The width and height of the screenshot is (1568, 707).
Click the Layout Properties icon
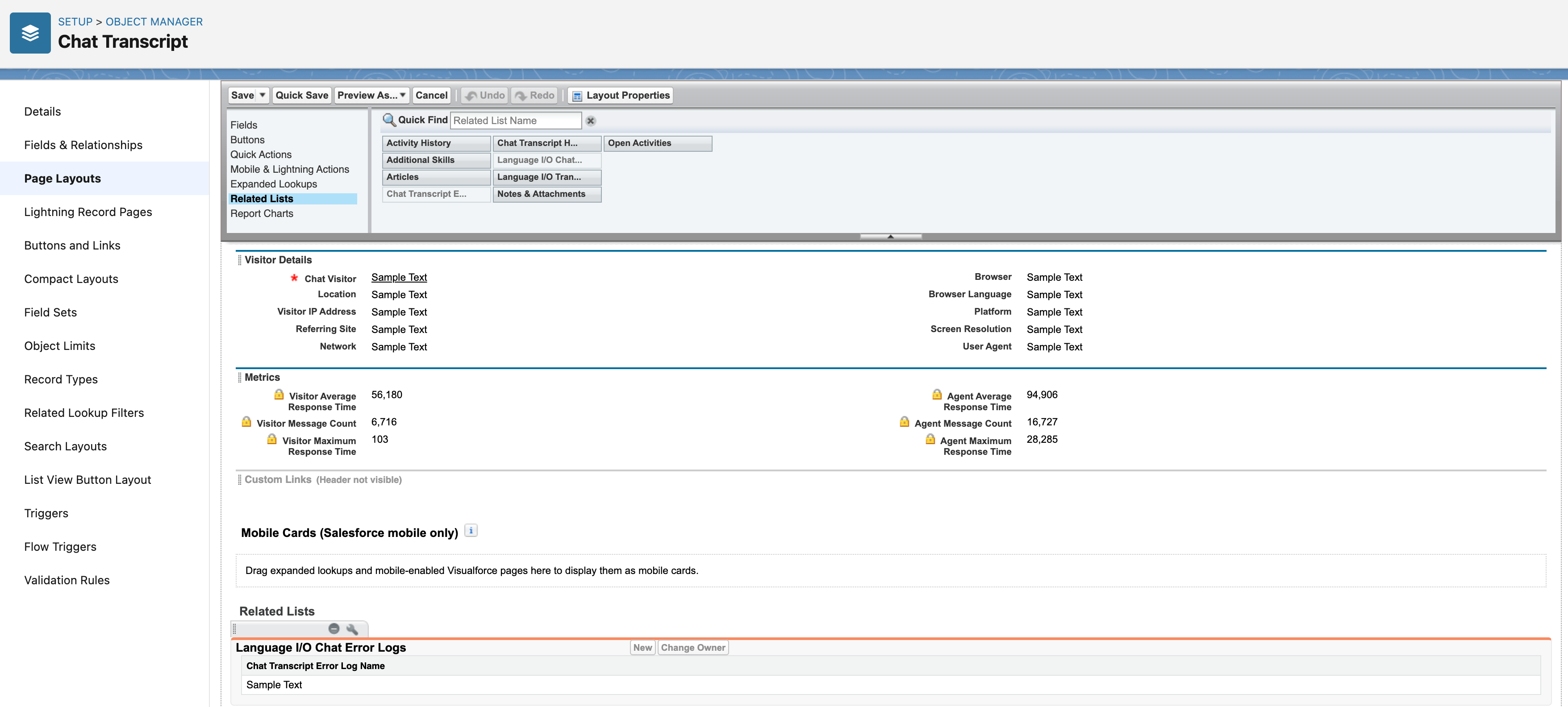point(577,96)
